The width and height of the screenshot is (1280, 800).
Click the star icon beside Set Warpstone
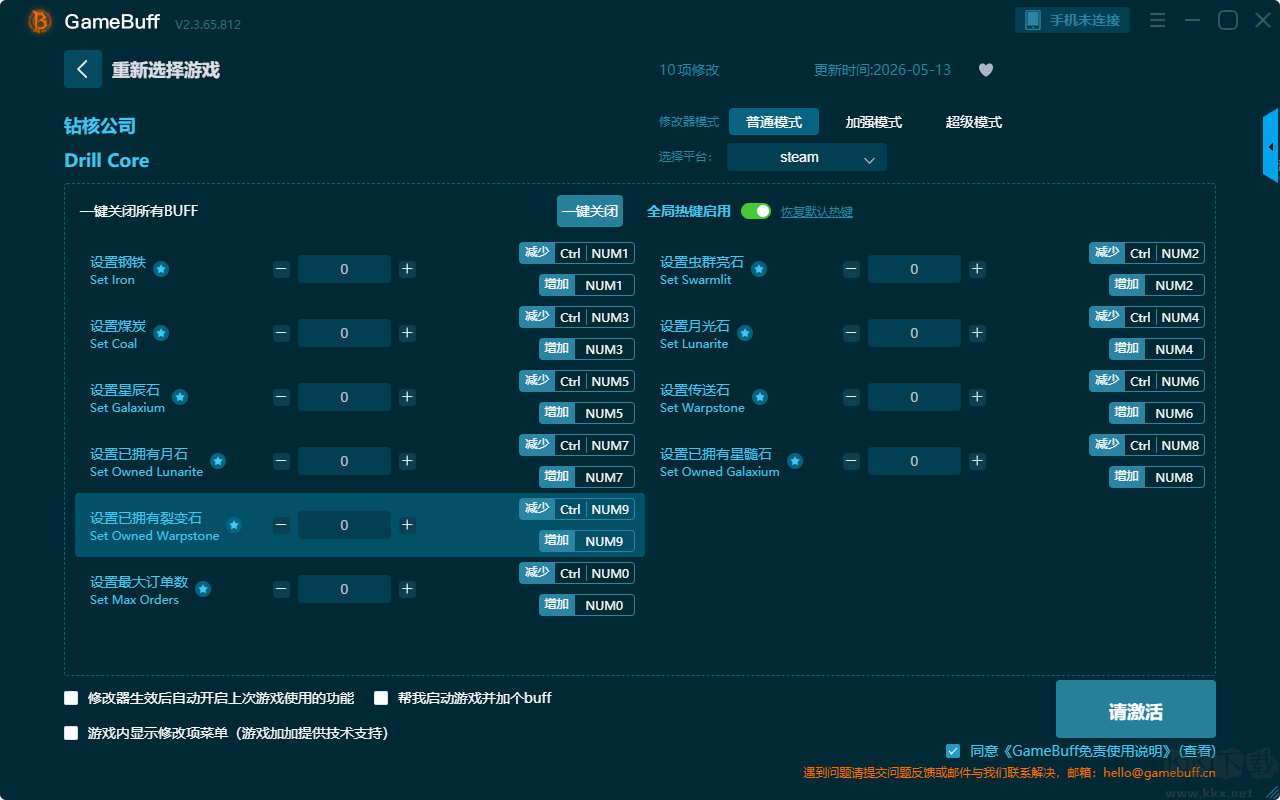coord(760,397)
